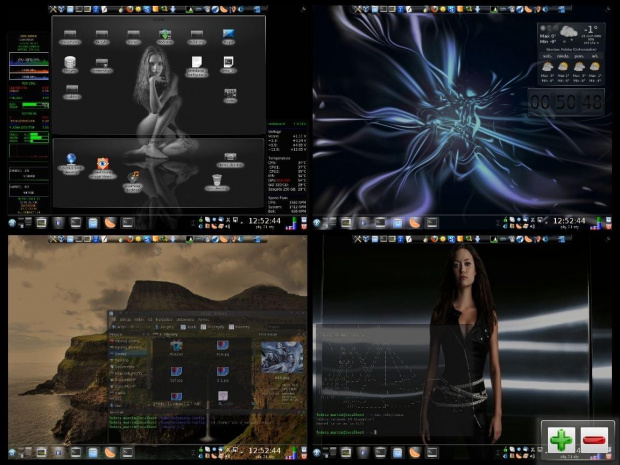Open the blue picture icon on grayscale desktop

point(228,36)
